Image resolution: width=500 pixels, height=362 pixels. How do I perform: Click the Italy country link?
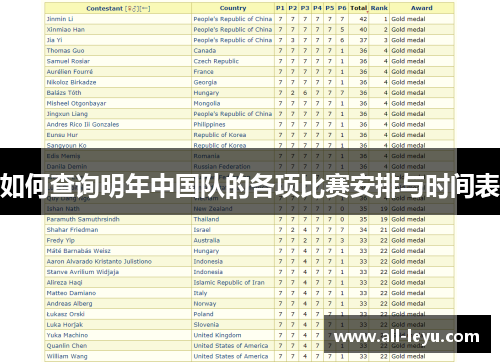pyautogui.click(x=200, y=293)
